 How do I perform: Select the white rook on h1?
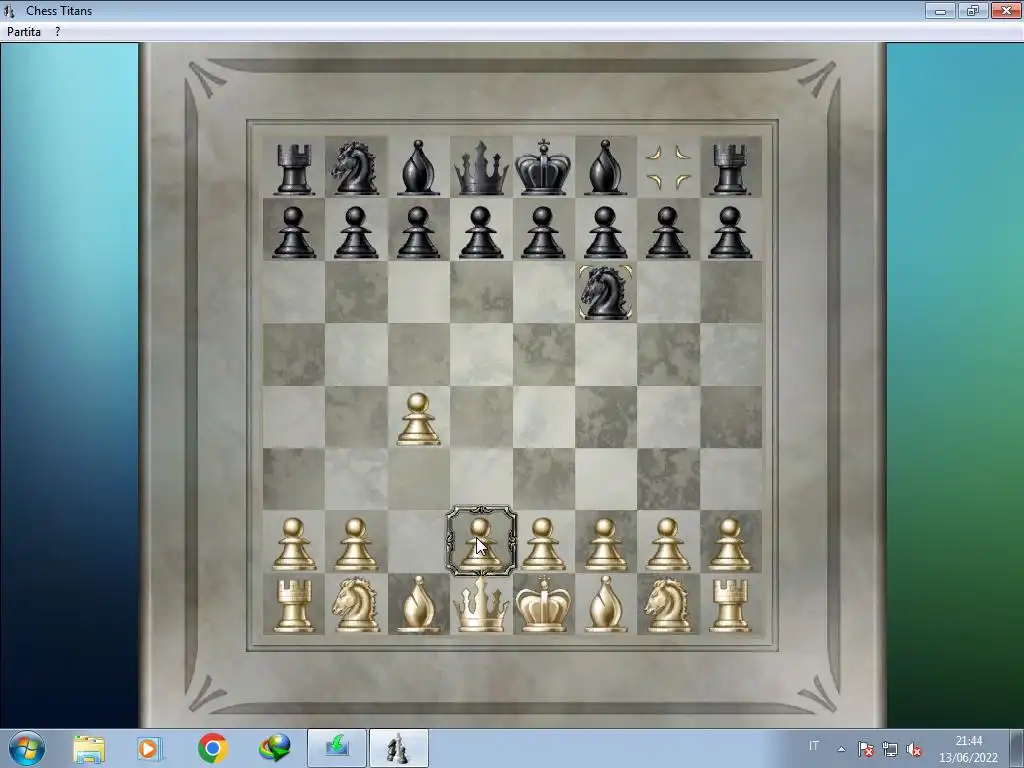pyautogui.click(x=730, y=606)
